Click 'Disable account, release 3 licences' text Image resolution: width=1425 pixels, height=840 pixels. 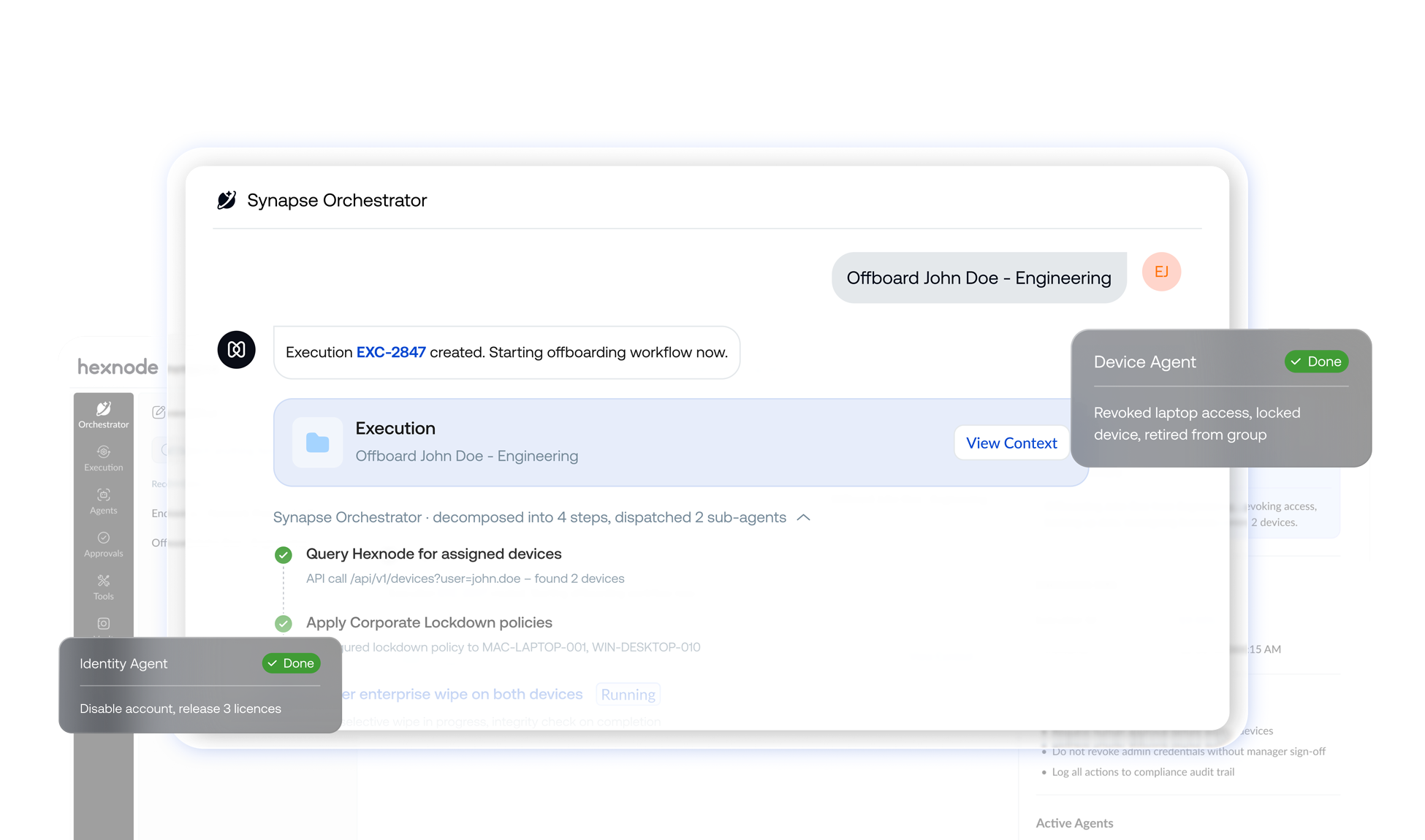pyautogui.click(x=180, y=709)
